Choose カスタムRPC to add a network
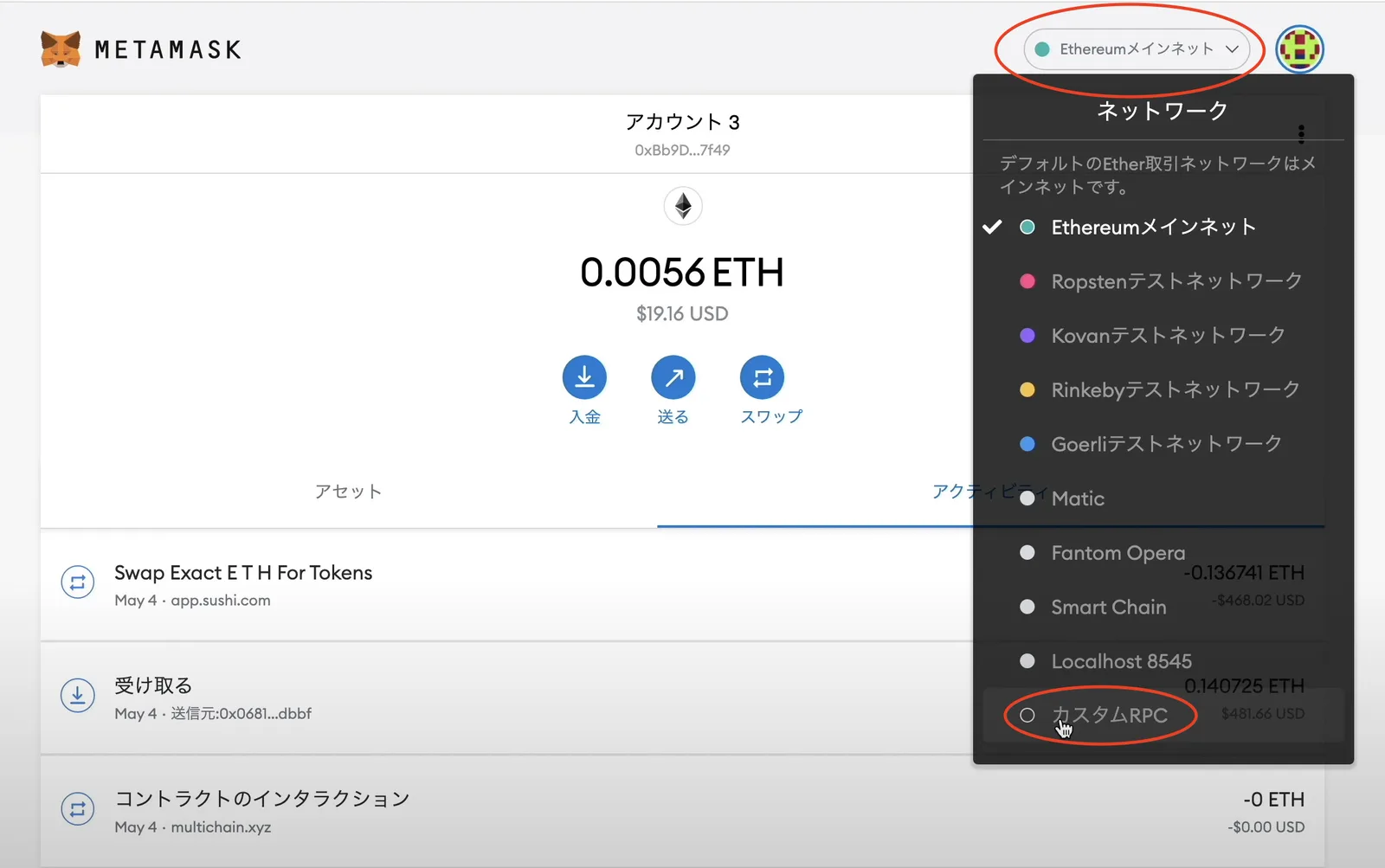This screenshot has height=868, width=1385. (x=1163, y=716)
